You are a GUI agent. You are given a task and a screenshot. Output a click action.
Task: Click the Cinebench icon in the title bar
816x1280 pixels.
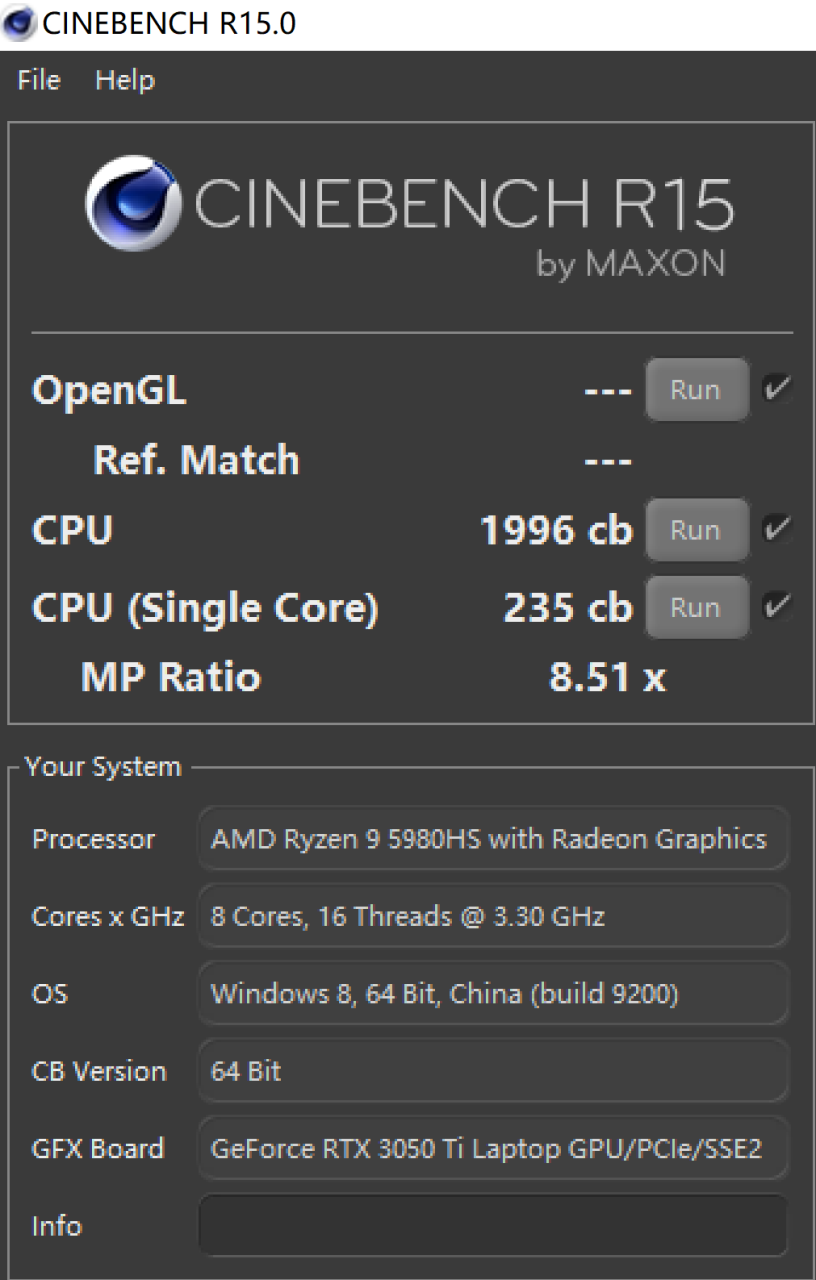click(x=18, y=23)
